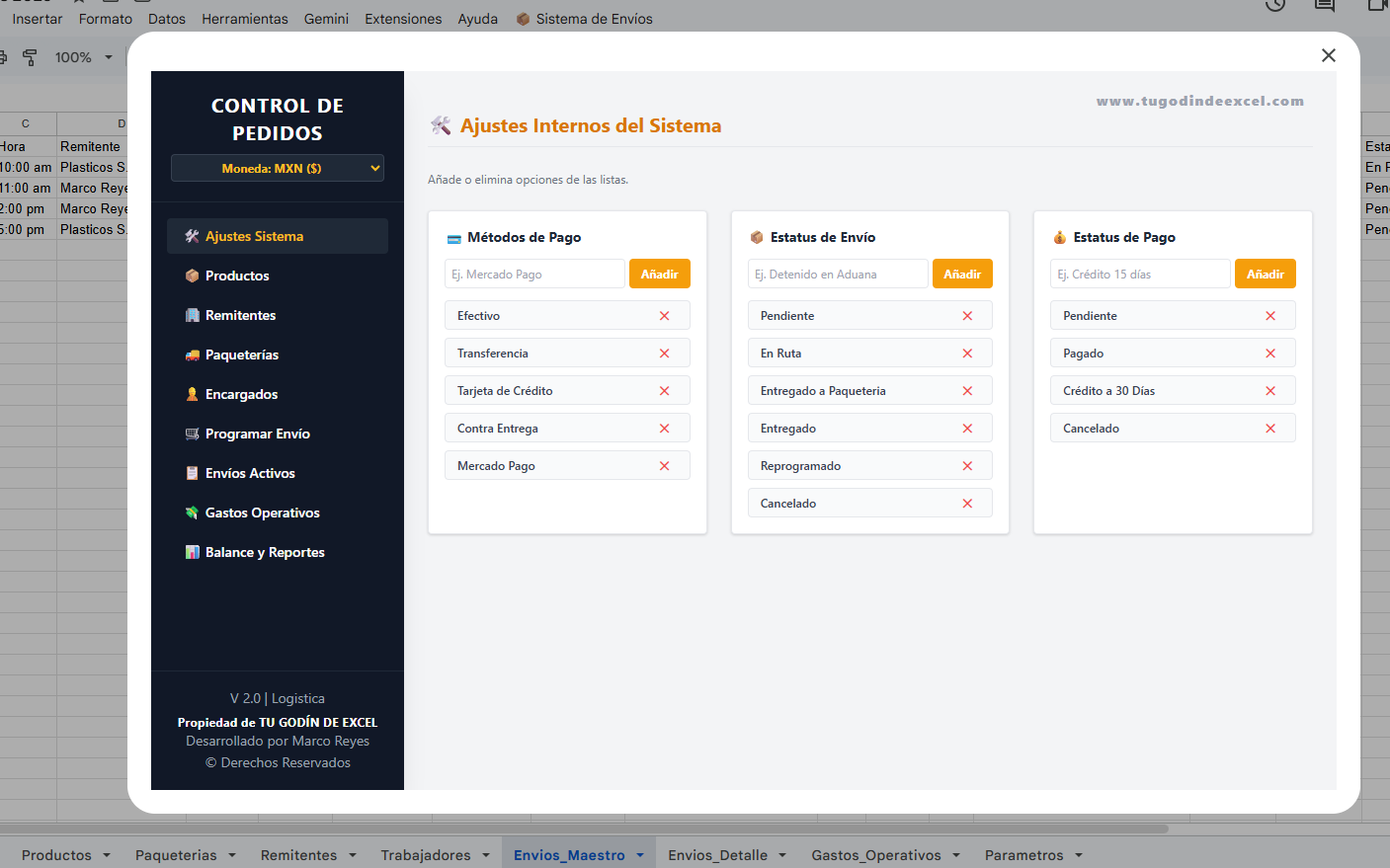Screen dimensions: 1390x868
Task: Open the Envios_Maestro tab menu arrow
Action: pyautogui.click(x=640, y=855)
